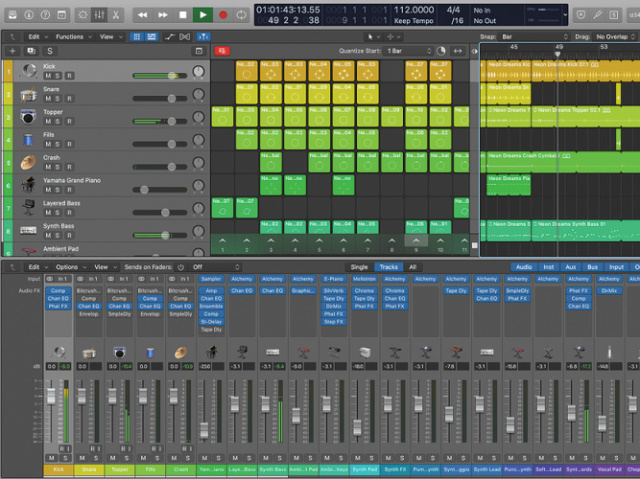Switch mixer to Single view
This screenshot has width=640, height=479.
[359, 267]
